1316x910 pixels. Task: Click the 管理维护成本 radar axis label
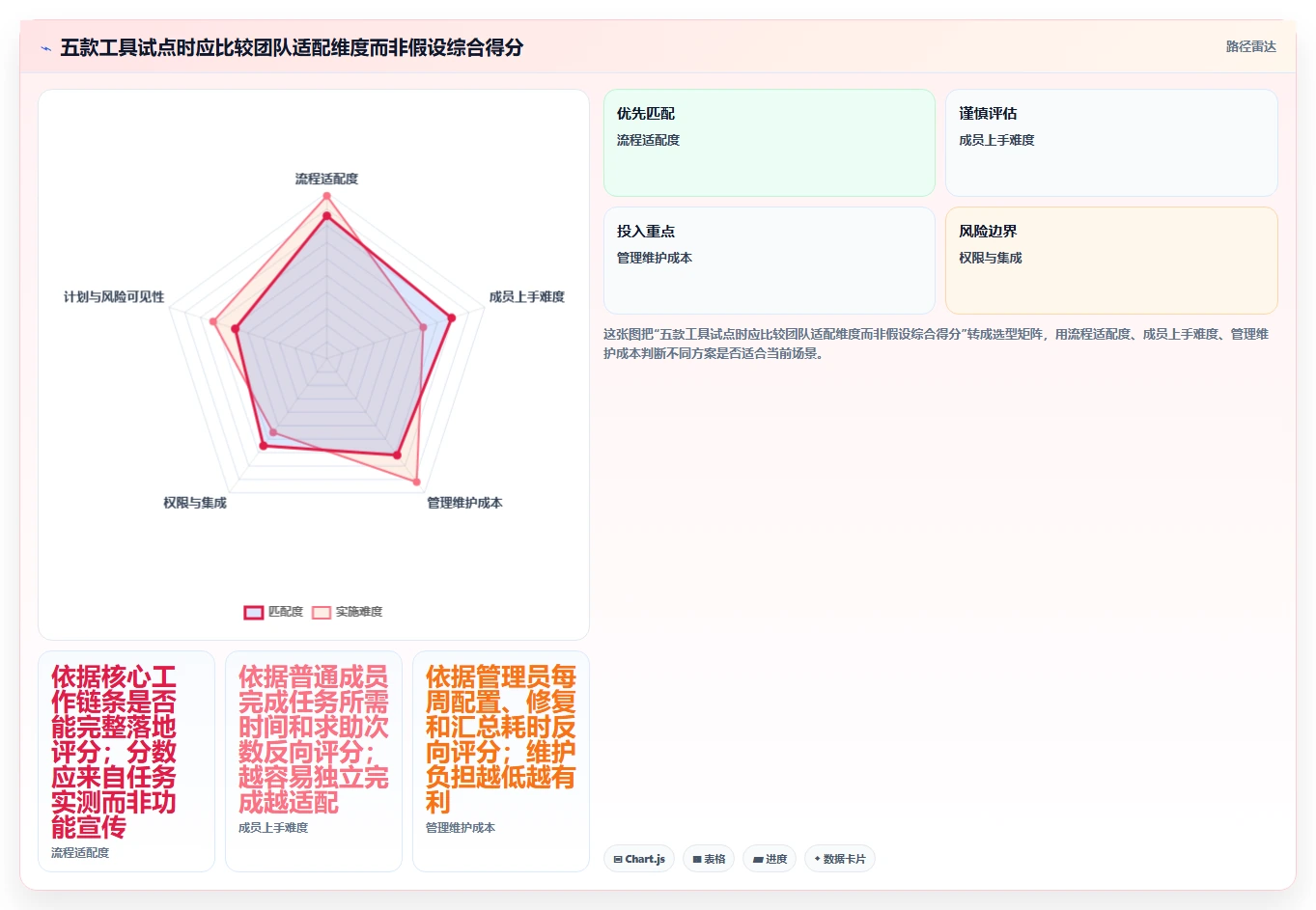click(x=464, y=503)
